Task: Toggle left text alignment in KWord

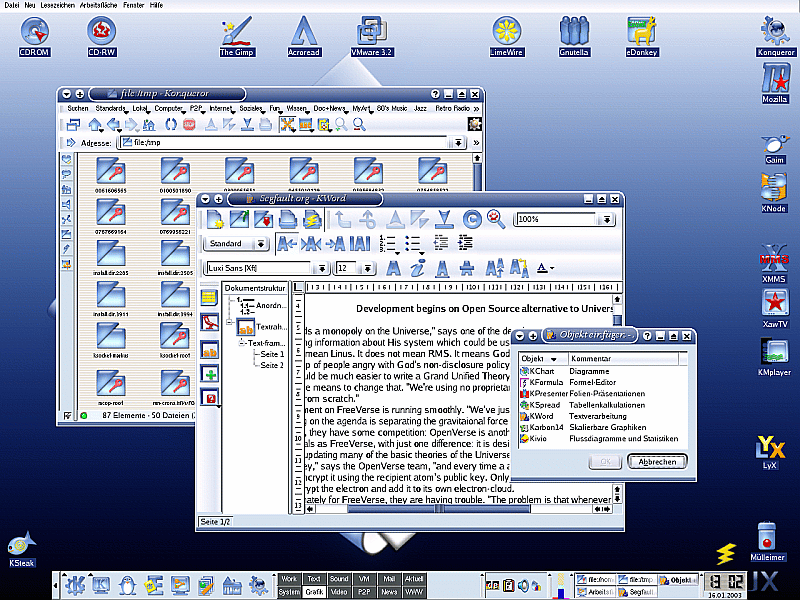Action: 287,244
